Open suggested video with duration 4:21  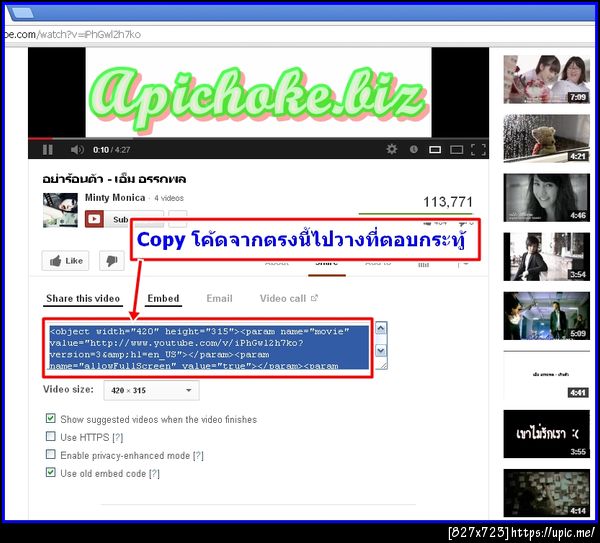point(546,138)
